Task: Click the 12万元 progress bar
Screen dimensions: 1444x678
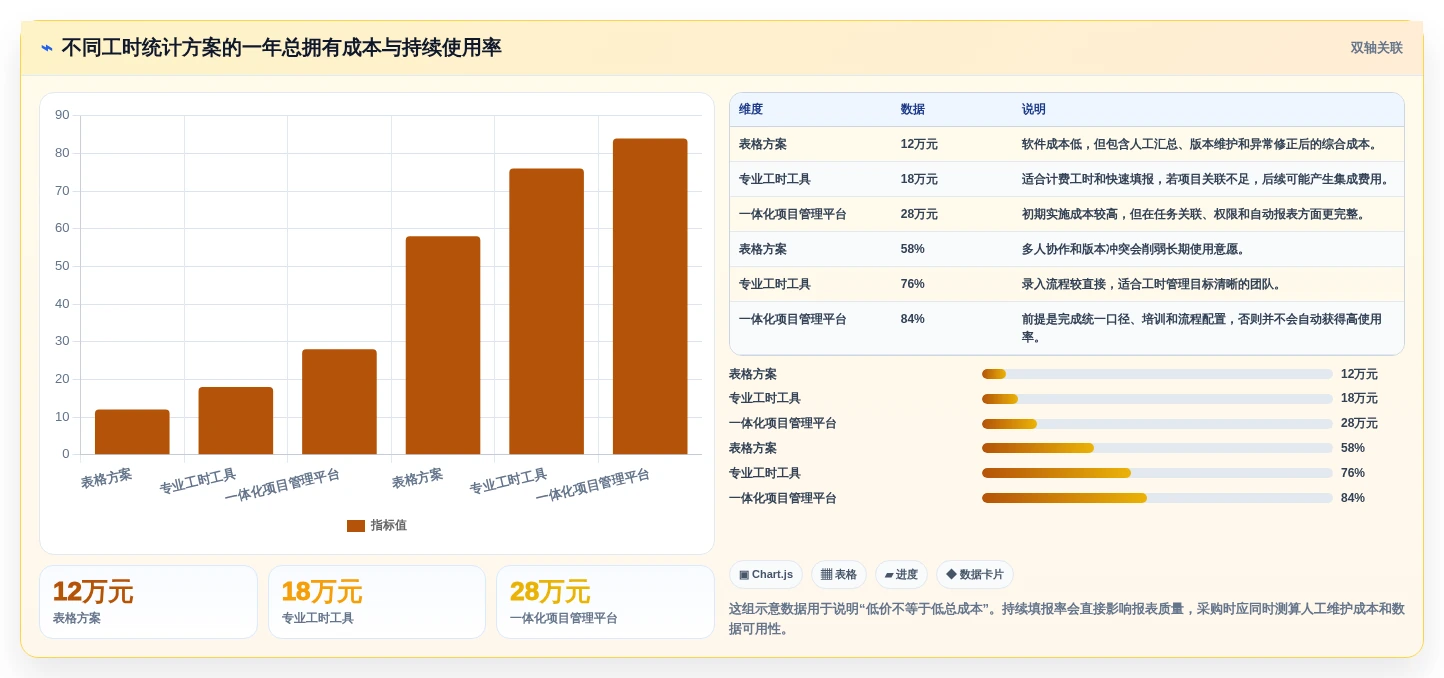Action: 1157,374
